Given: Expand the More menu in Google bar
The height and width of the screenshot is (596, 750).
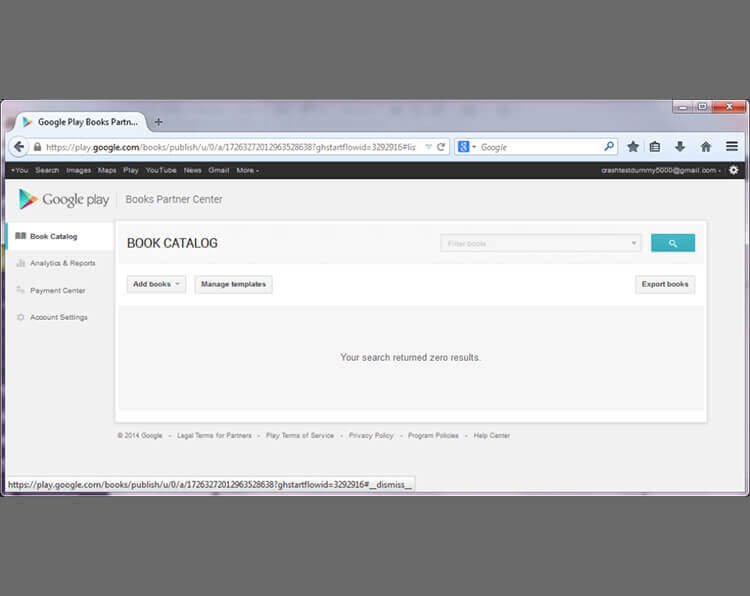Looking at the screenshot, I should point(247,170).
